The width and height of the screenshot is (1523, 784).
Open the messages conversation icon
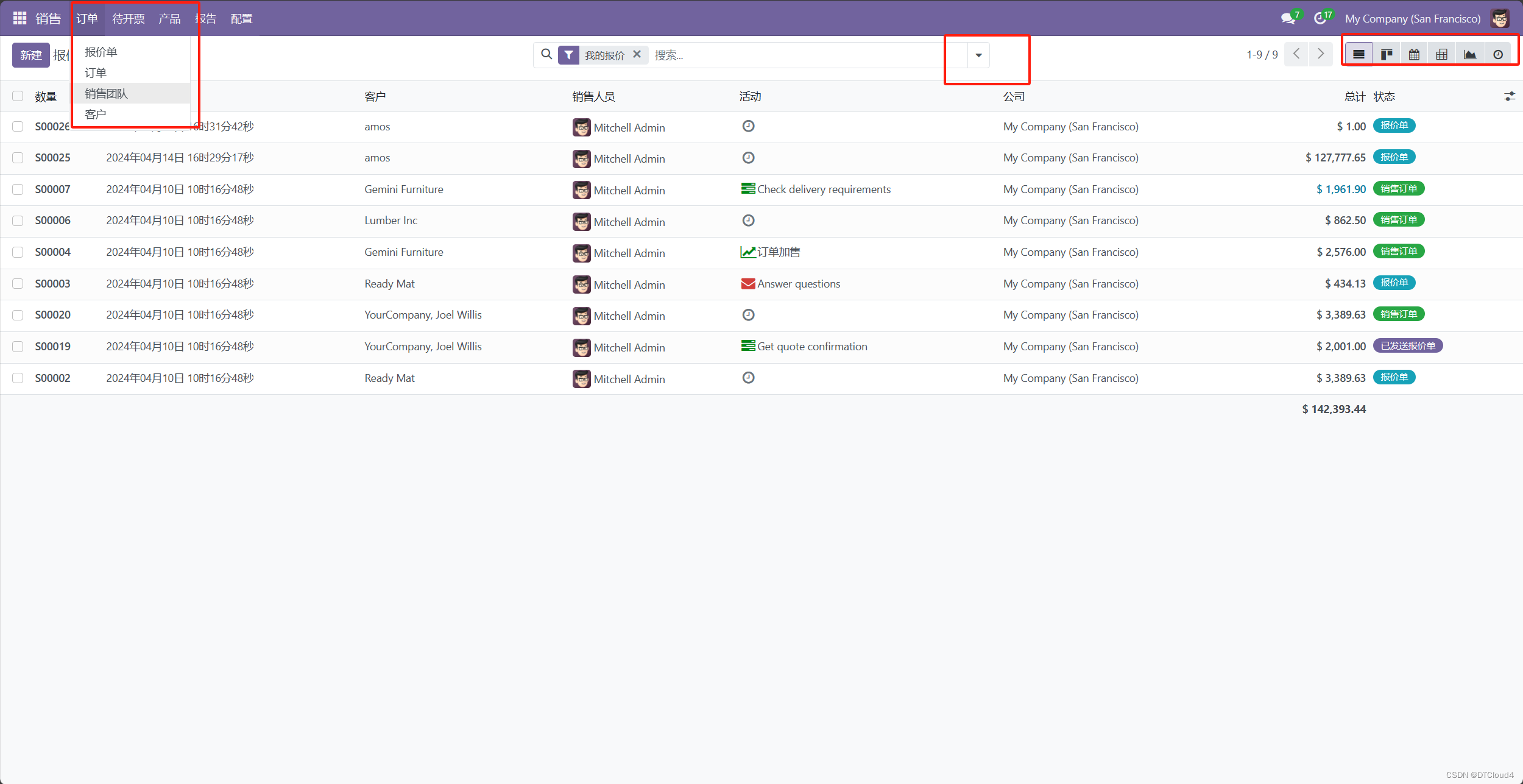(x=1288, y=19)
